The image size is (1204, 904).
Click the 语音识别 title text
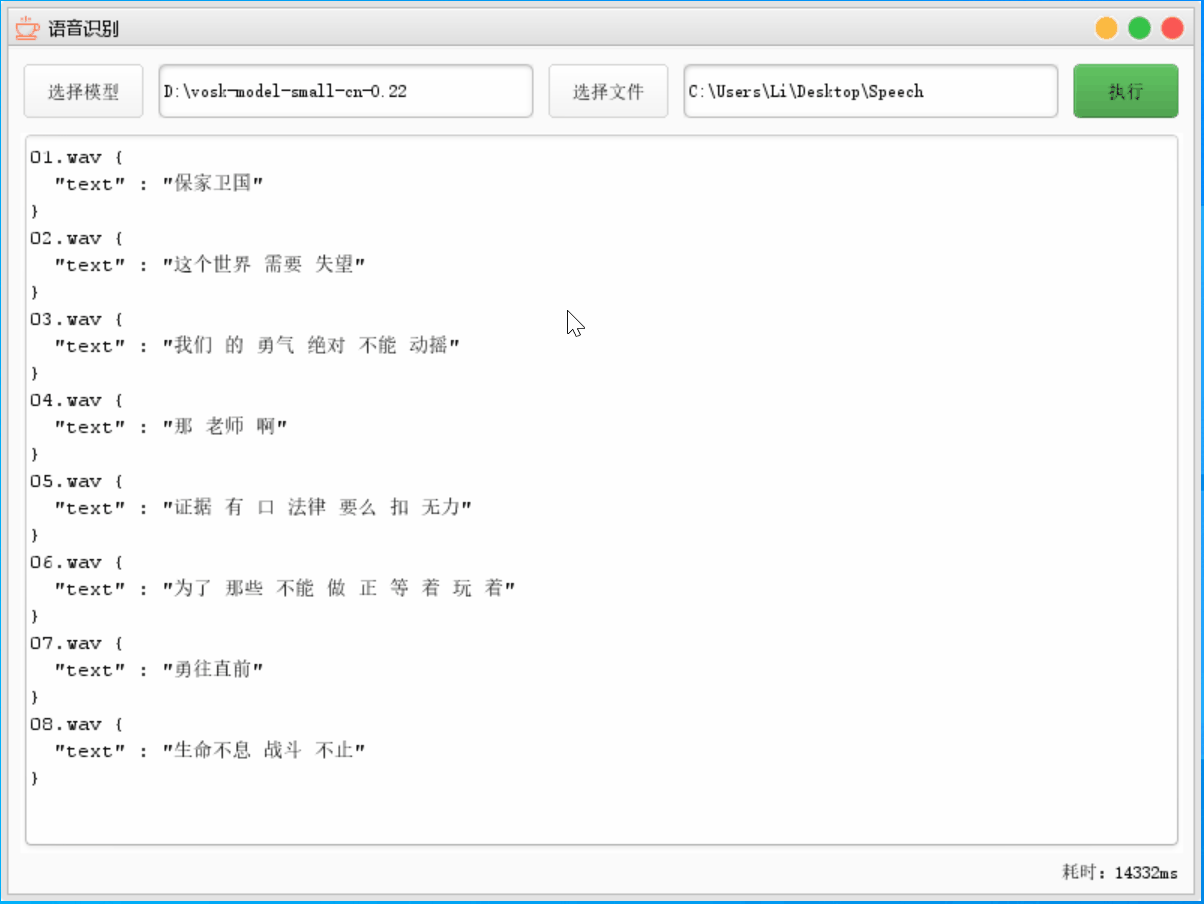click(x=83, y=28)
